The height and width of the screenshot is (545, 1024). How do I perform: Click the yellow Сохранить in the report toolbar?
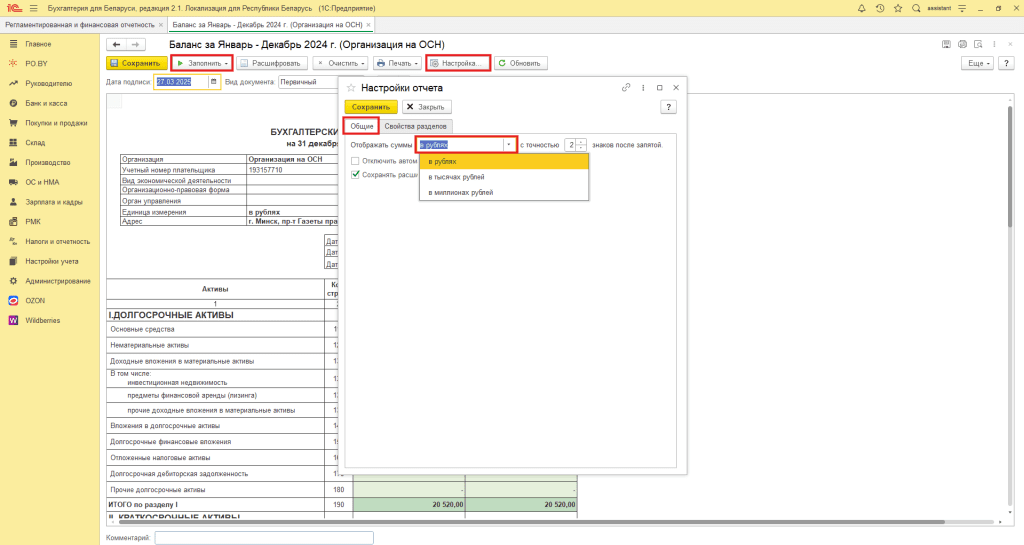click(x=136, y=63)
